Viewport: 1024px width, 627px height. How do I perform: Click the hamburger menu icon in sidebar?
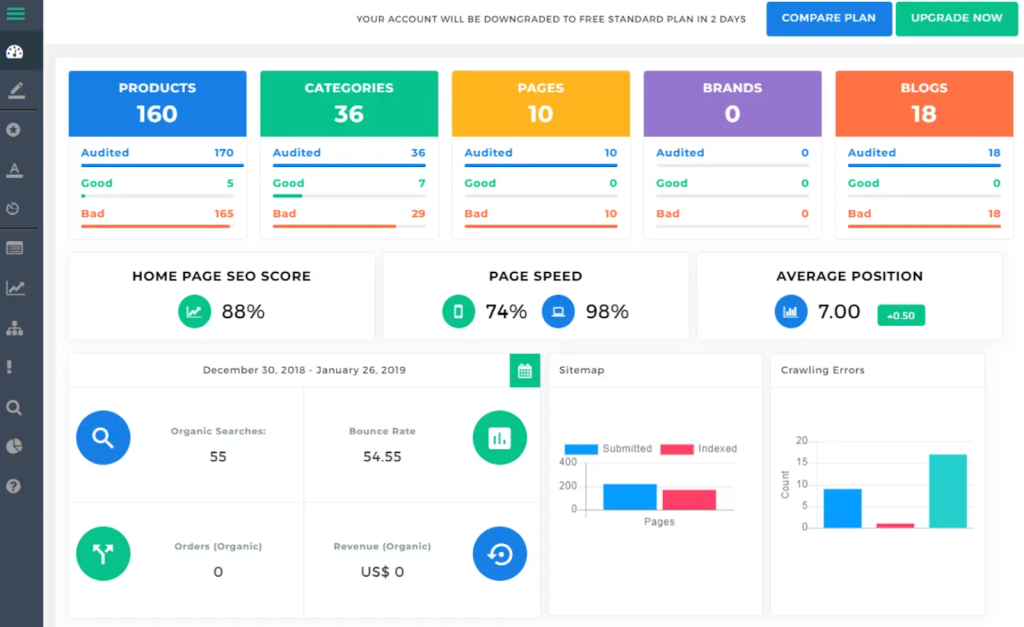16,14
